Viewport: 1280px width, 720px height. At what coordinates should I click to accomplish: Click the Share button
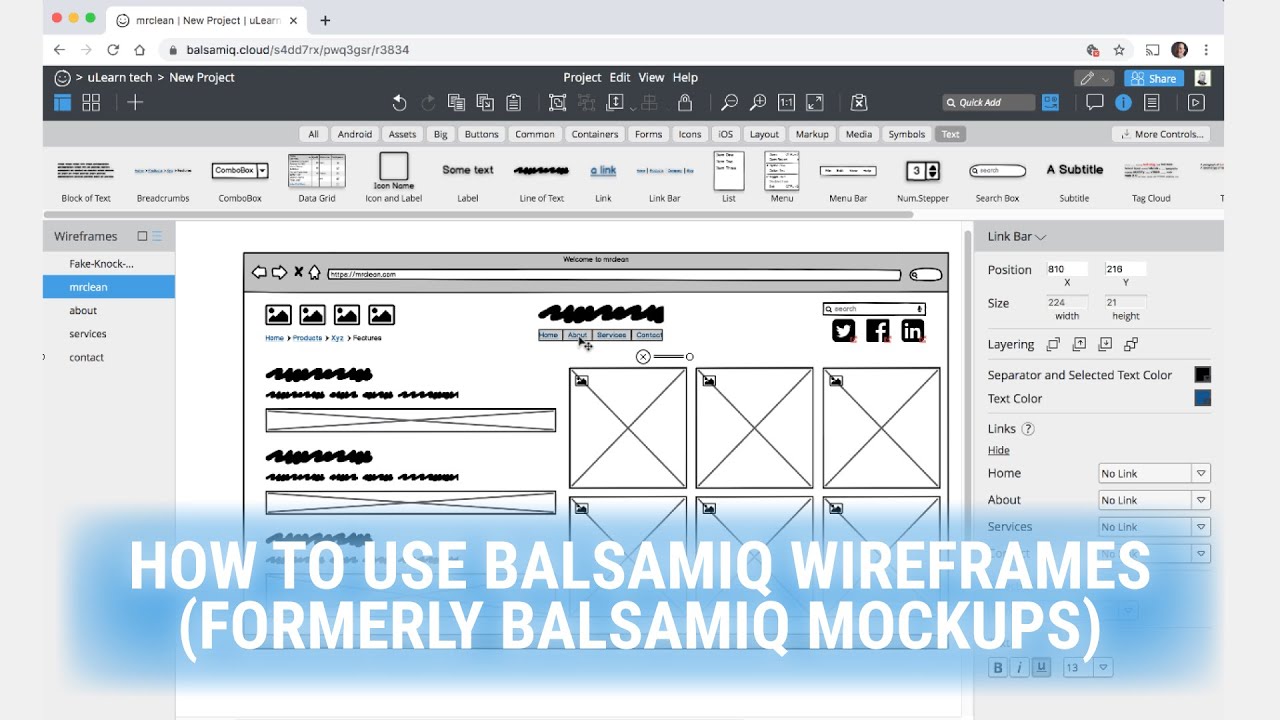[1154, 78]
